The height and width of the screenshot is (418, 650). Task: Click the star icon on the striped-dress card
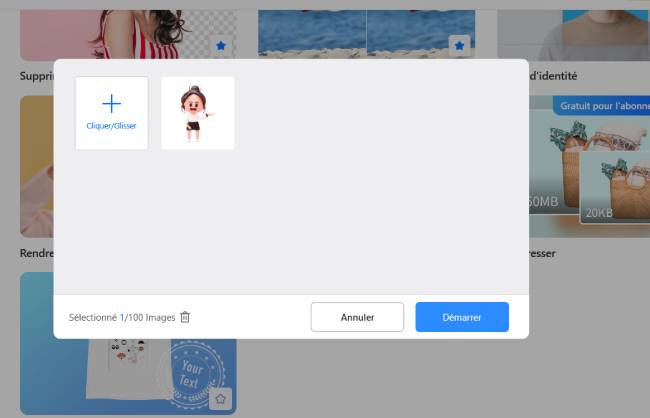221,46
